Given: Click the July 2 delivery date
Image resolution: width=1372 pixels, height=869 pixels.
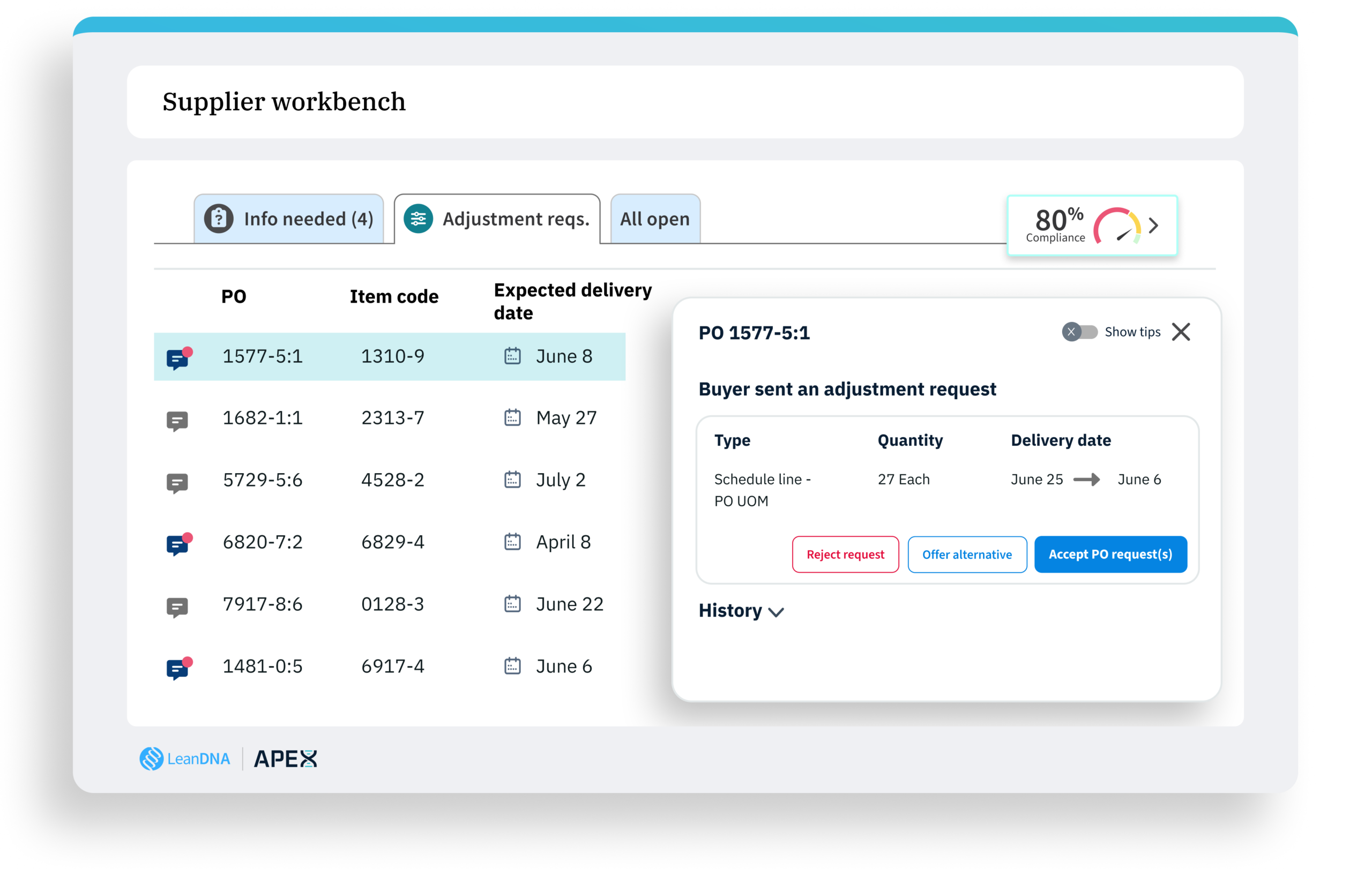Looking at the screenshot, I should click(x=561, y=480).
